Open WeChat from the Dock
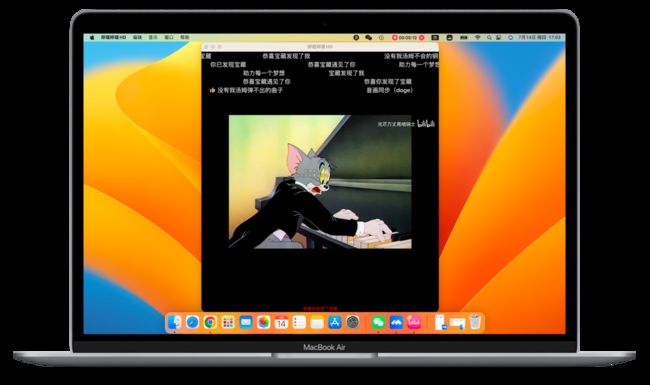 (378, 322)
